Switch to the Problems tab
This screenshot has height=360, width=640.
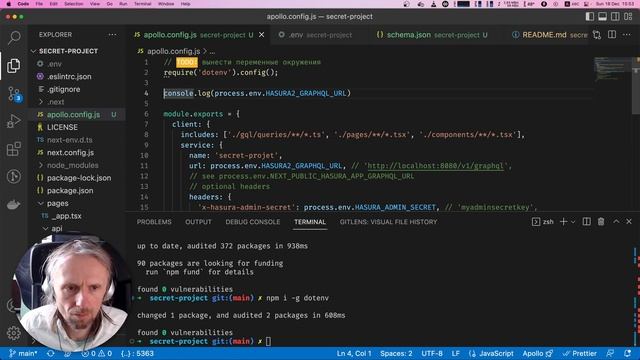coord(154,222)
